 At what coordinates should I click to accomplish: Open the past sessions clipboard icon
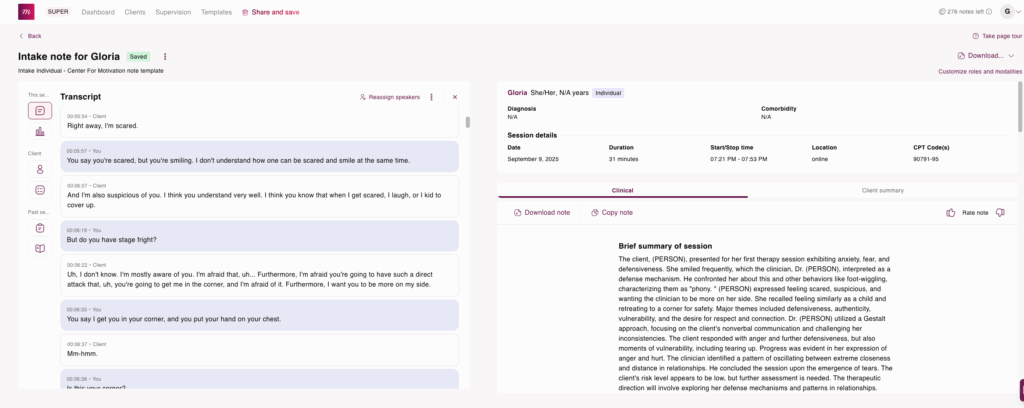pos(40,228)
